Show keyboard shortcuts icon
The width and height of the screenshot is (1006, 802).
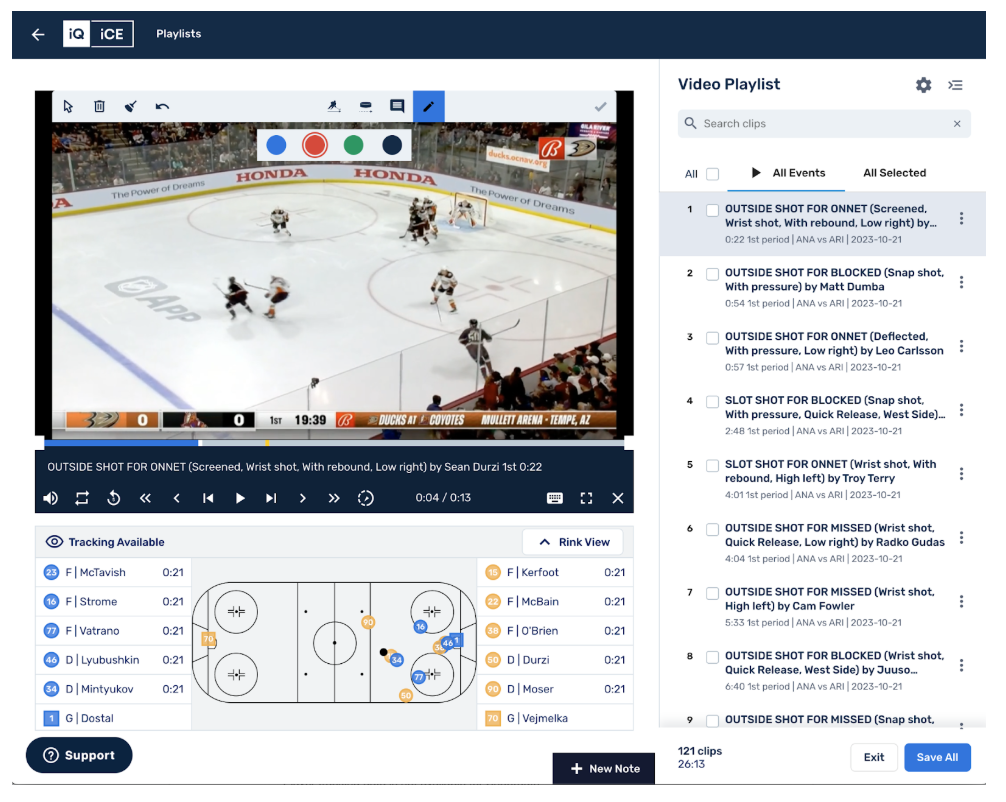[x=555, y=499]
